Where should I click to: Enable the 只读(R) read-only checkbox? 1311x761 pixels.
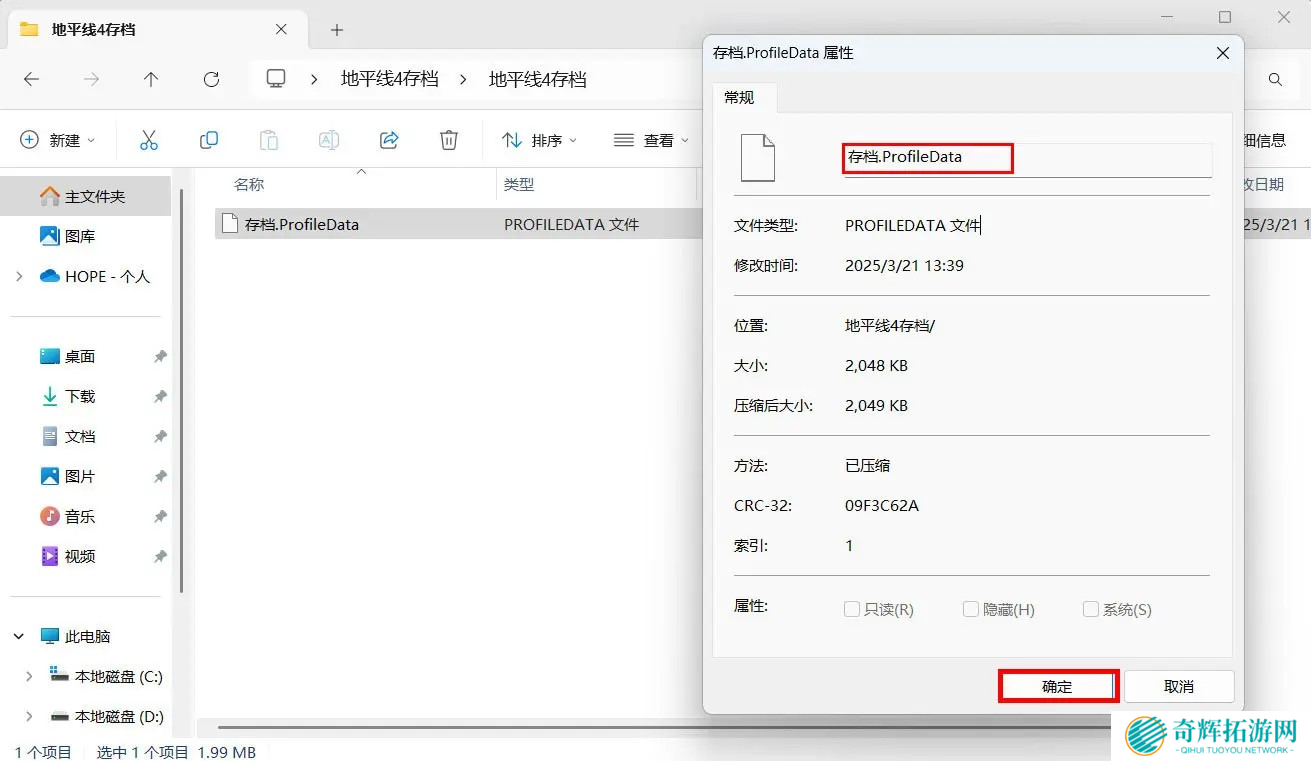pyautogui.click(x=852, y=609)
